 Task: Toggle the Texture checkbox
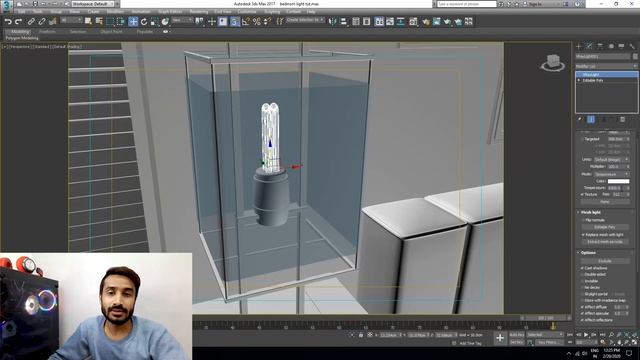[x=582, y=194]
